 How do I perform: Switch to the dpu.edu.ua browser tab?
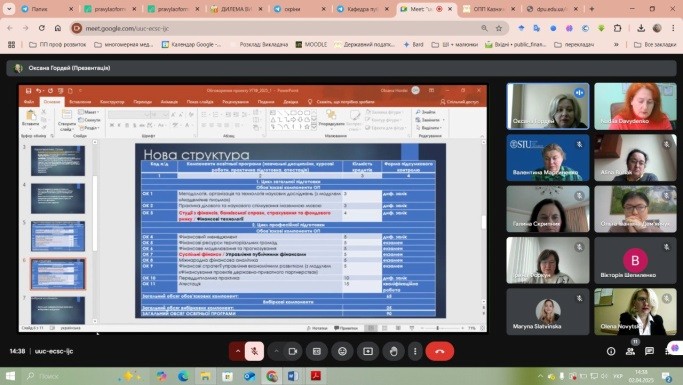click(552, 9)
